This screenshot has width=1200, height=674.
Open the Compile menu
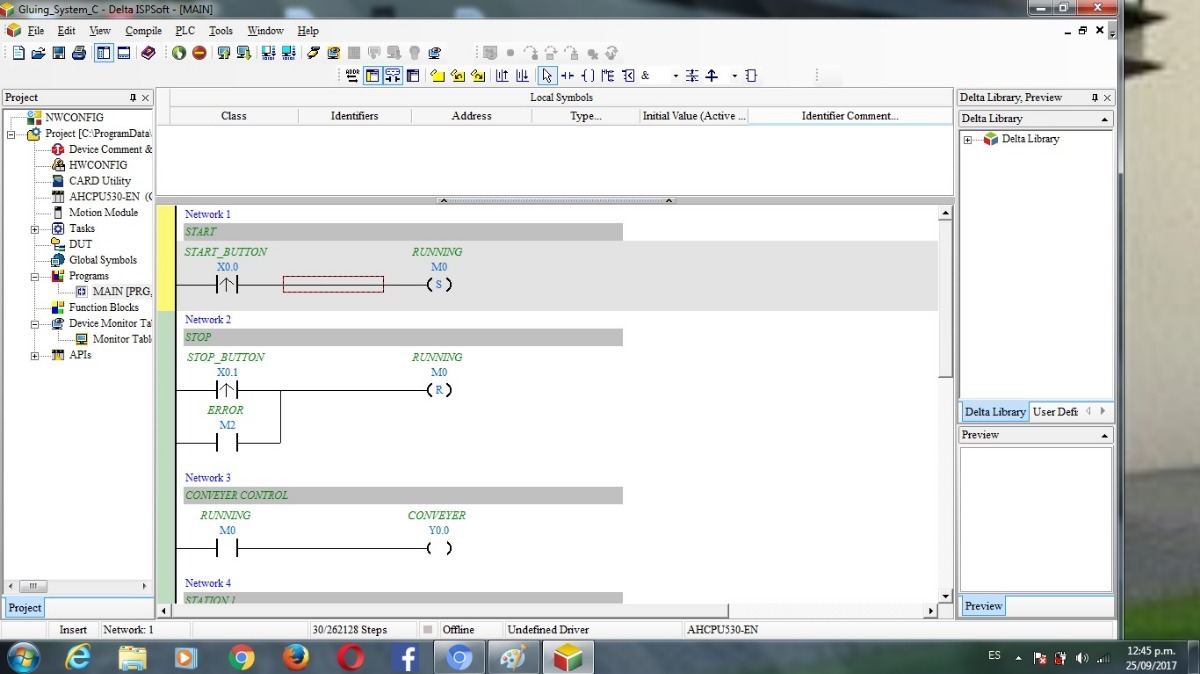click(143, 31)
